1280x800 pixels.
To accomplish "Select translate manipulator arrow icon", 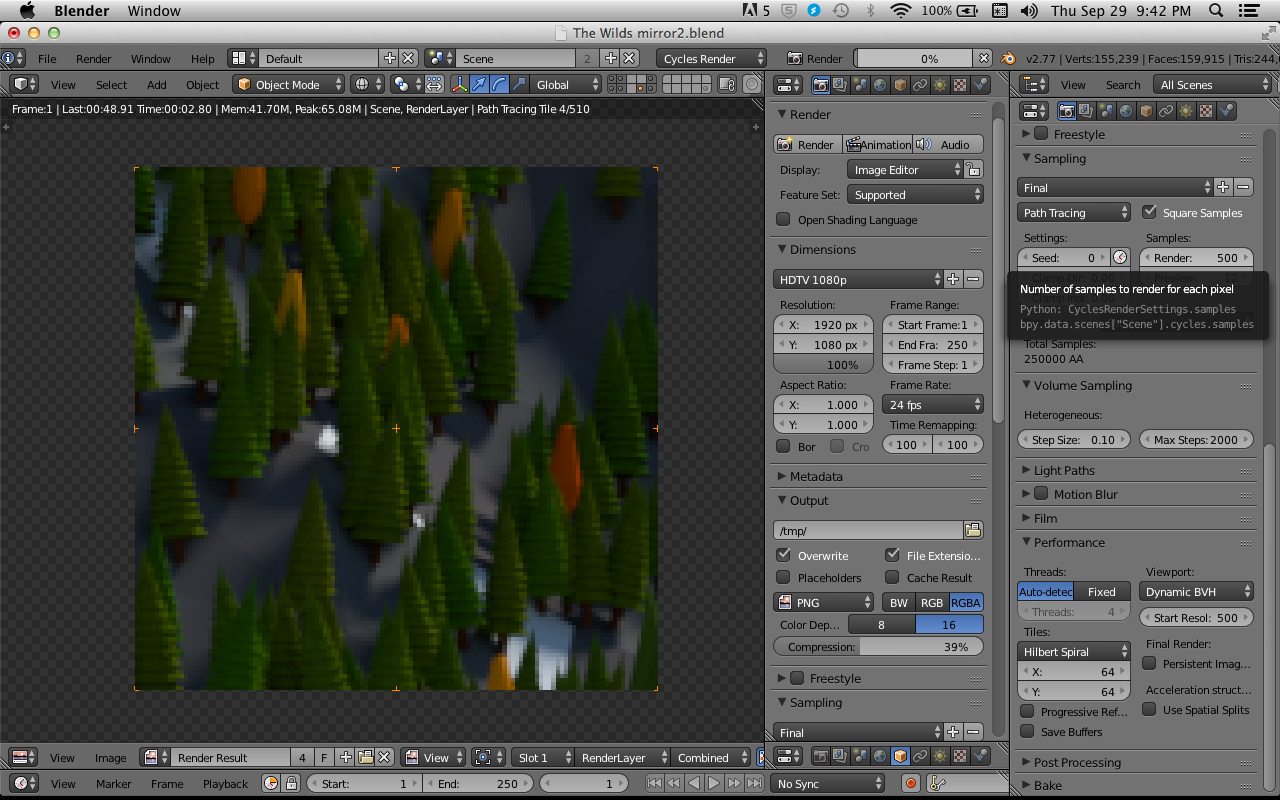I will 479,85.
